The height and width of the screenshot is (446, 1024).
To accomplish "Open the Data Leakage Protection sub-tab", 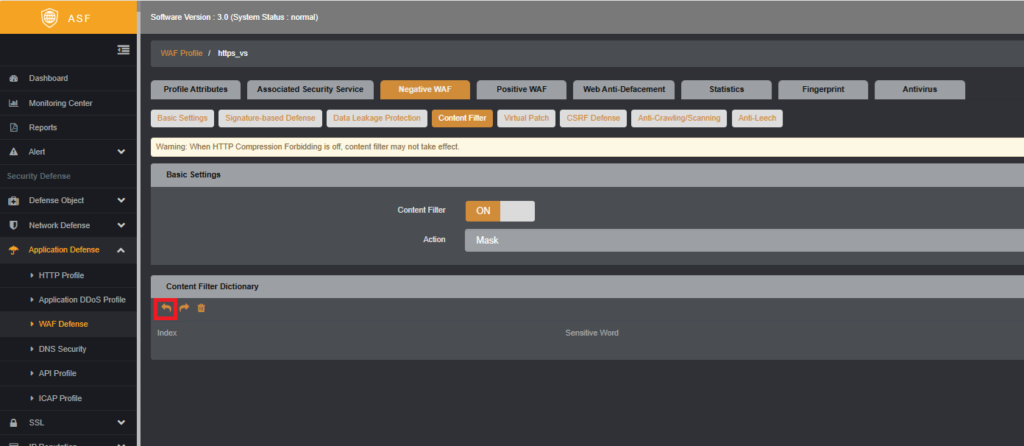I will 377,118.
